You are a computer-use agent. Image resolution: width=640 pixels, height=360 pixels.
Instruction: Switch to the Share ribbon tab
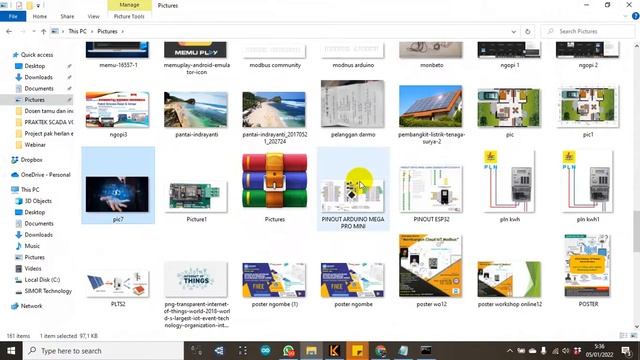pyautogui.click(x=67, y=16)
